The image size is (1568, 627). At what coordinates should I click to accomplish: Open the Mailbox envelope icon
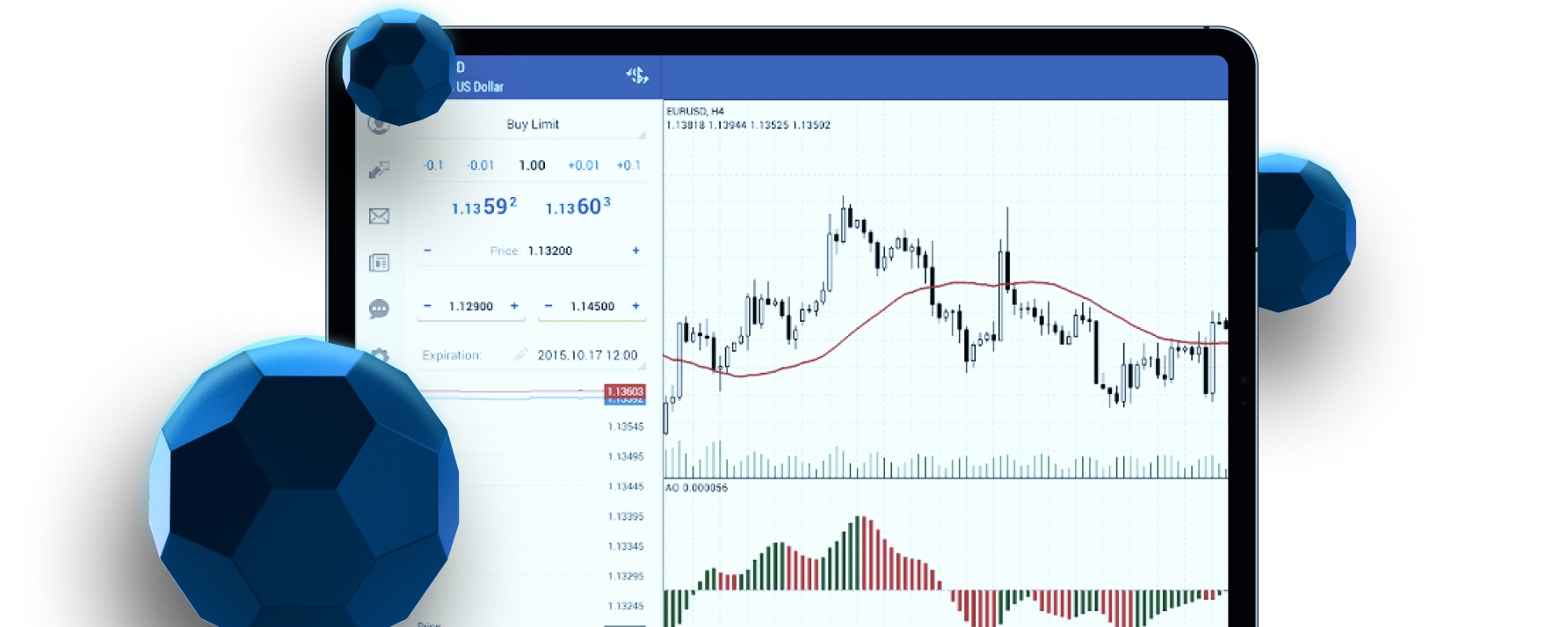[379, 216]
